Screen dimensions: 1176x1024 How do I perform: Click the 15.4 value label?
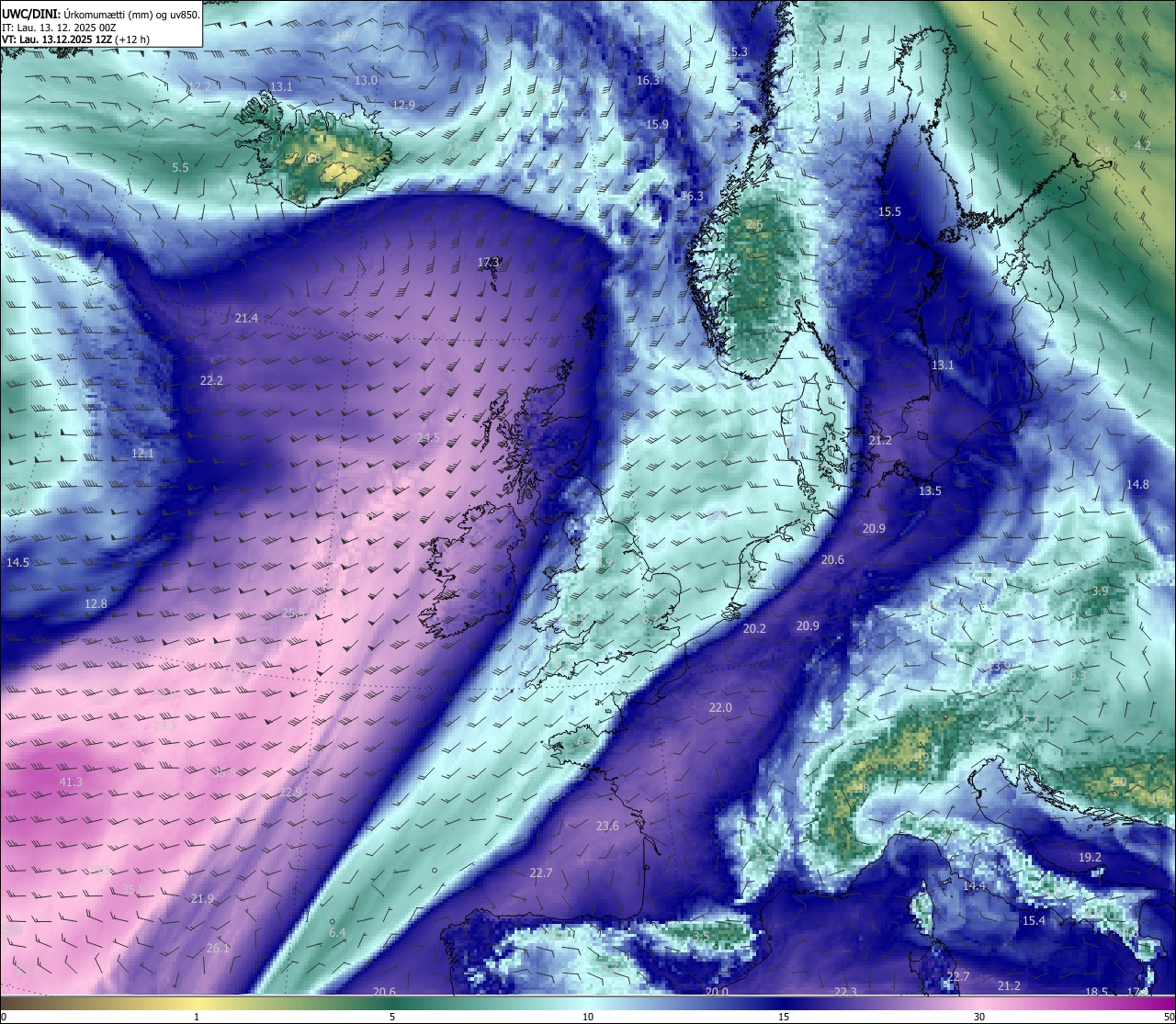point(1034,920)
